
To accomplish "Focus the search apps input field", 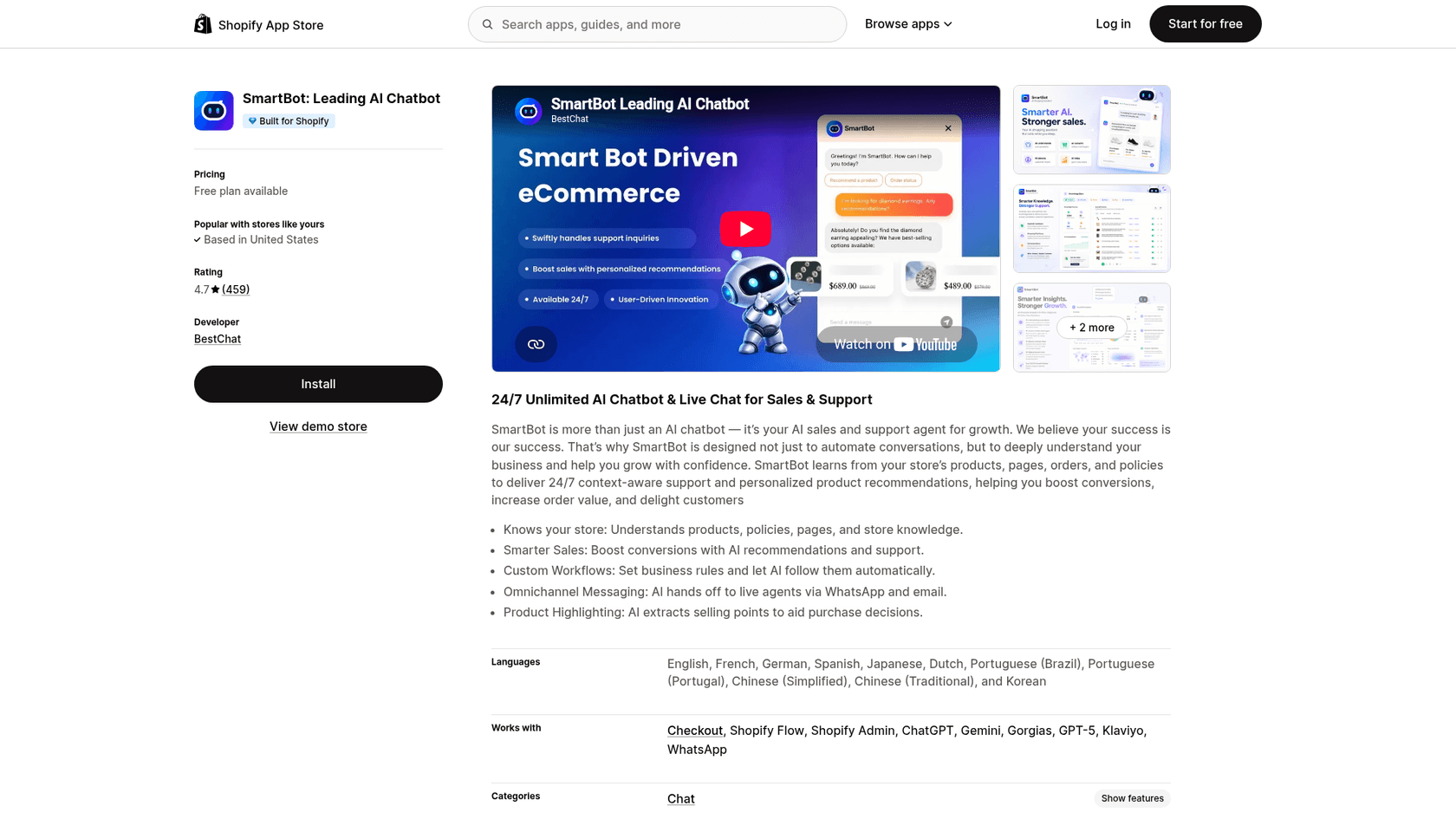I will pos(657,24).
